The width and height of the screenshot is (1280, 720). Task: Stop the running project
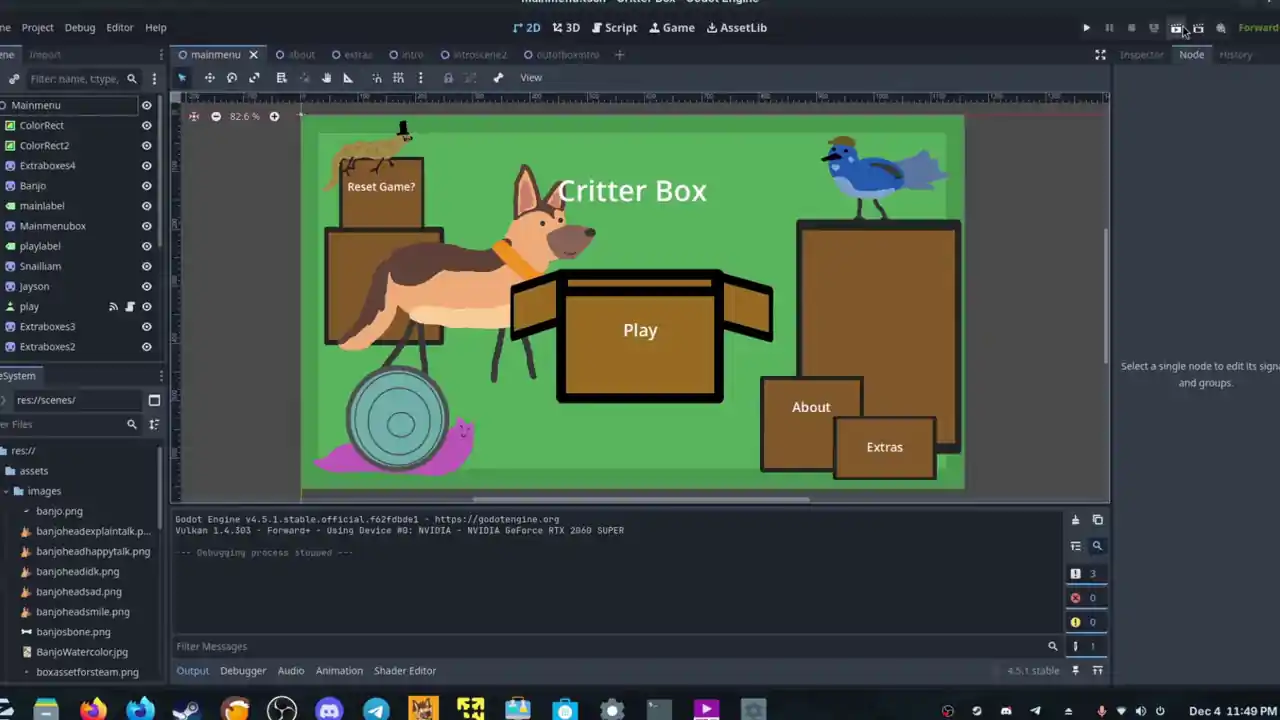(x=1131, y=28)
